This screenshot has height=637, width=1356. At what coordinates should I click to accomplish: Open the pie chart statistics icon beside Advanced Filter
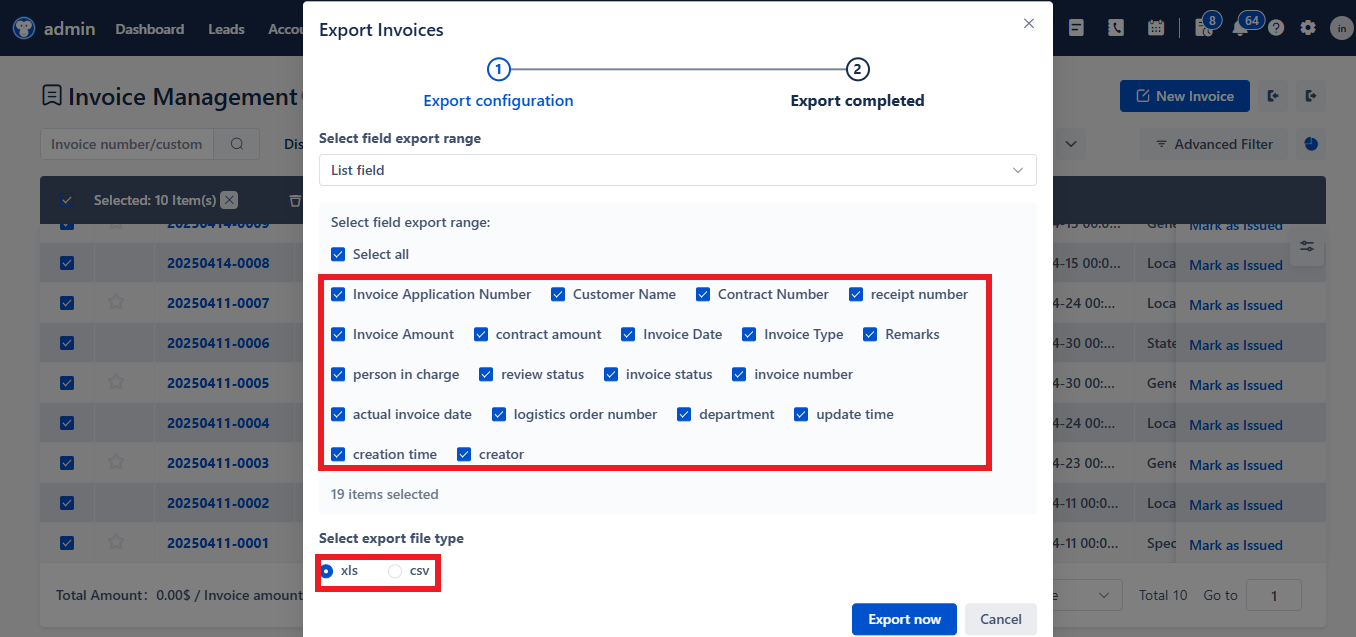pyautogui.click(x=1310, y=144)
